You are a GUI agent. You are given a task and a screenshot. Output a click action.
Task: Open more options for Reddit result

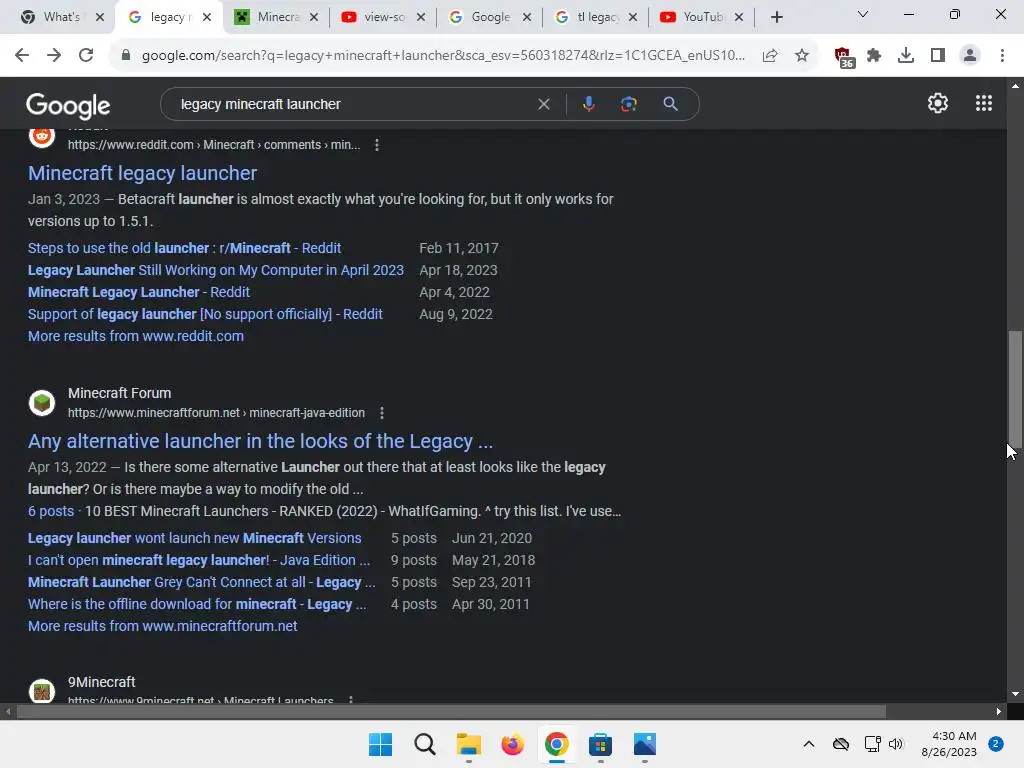tap(377, 145)
